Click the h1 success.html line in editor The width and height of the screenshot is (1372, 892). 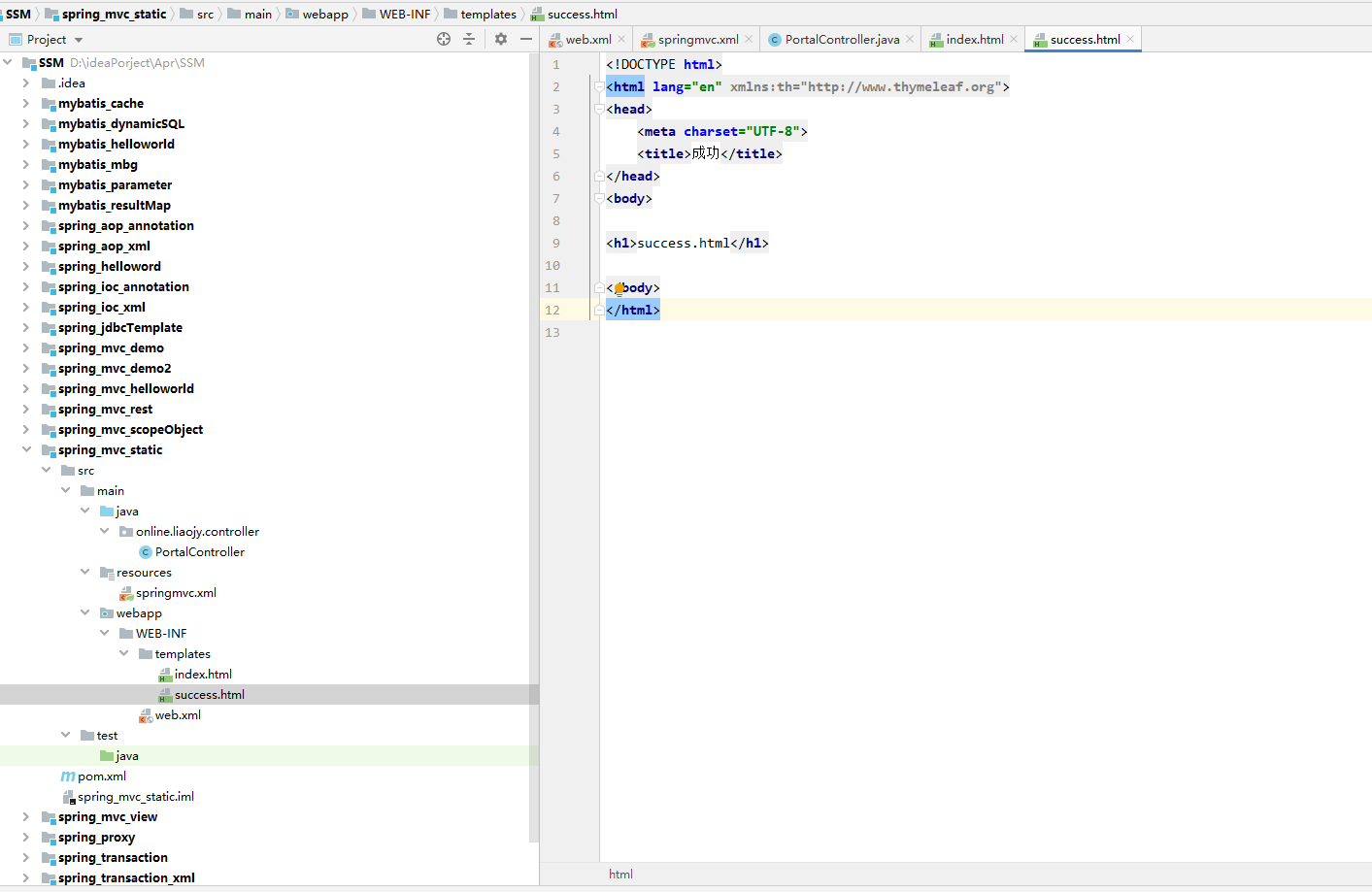[x=687, y=243]
